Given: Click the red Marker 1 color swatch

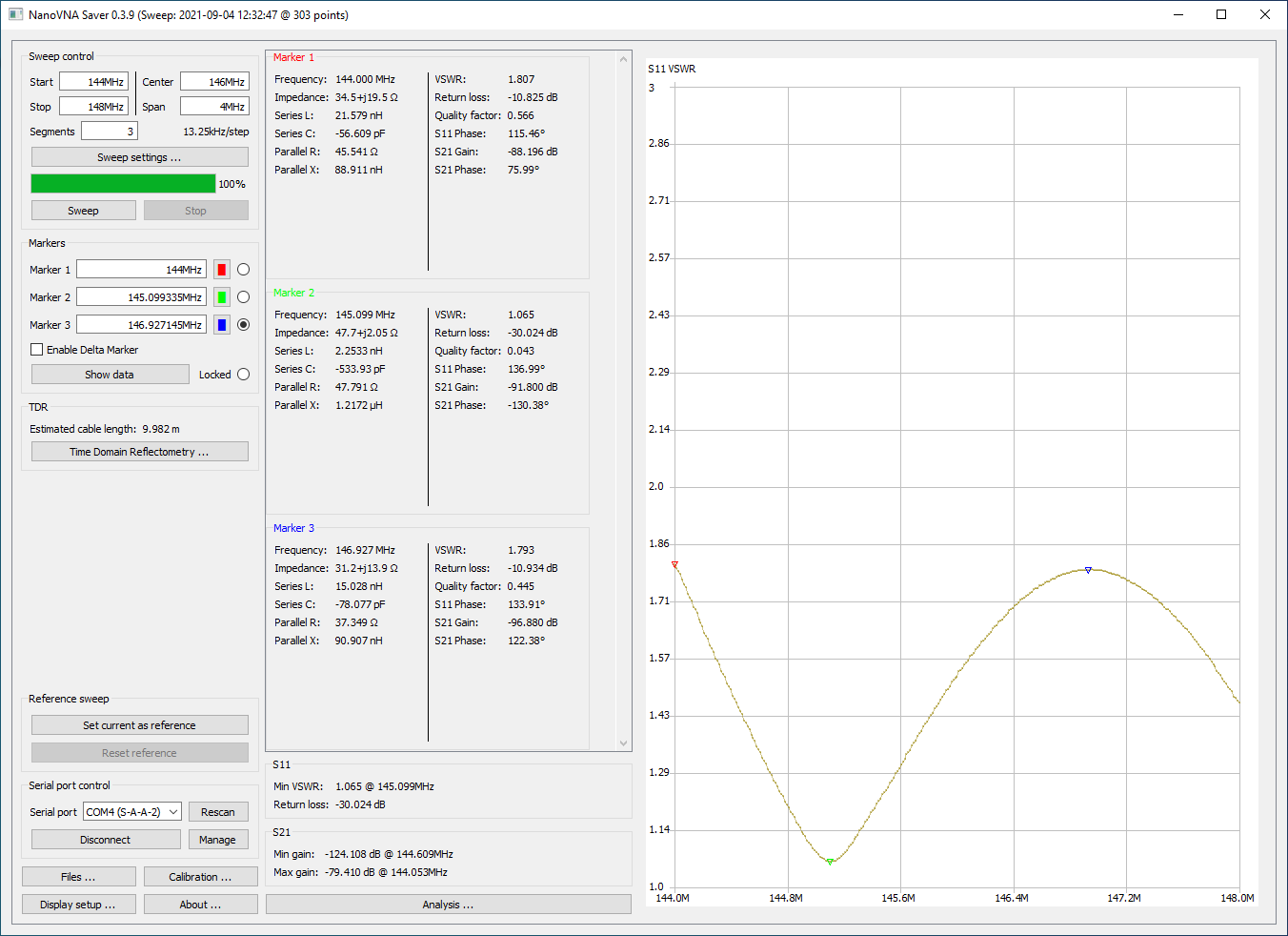Looking at the screenshot, I should (x=222, y=270).
